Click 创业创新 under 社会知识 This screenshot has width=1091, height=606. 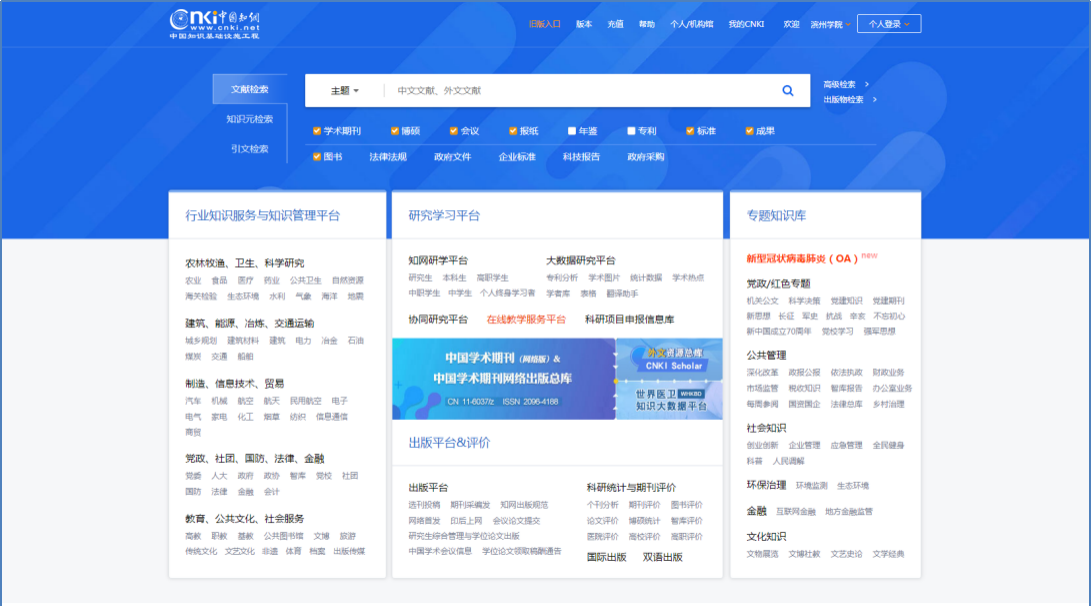point(763,445)
